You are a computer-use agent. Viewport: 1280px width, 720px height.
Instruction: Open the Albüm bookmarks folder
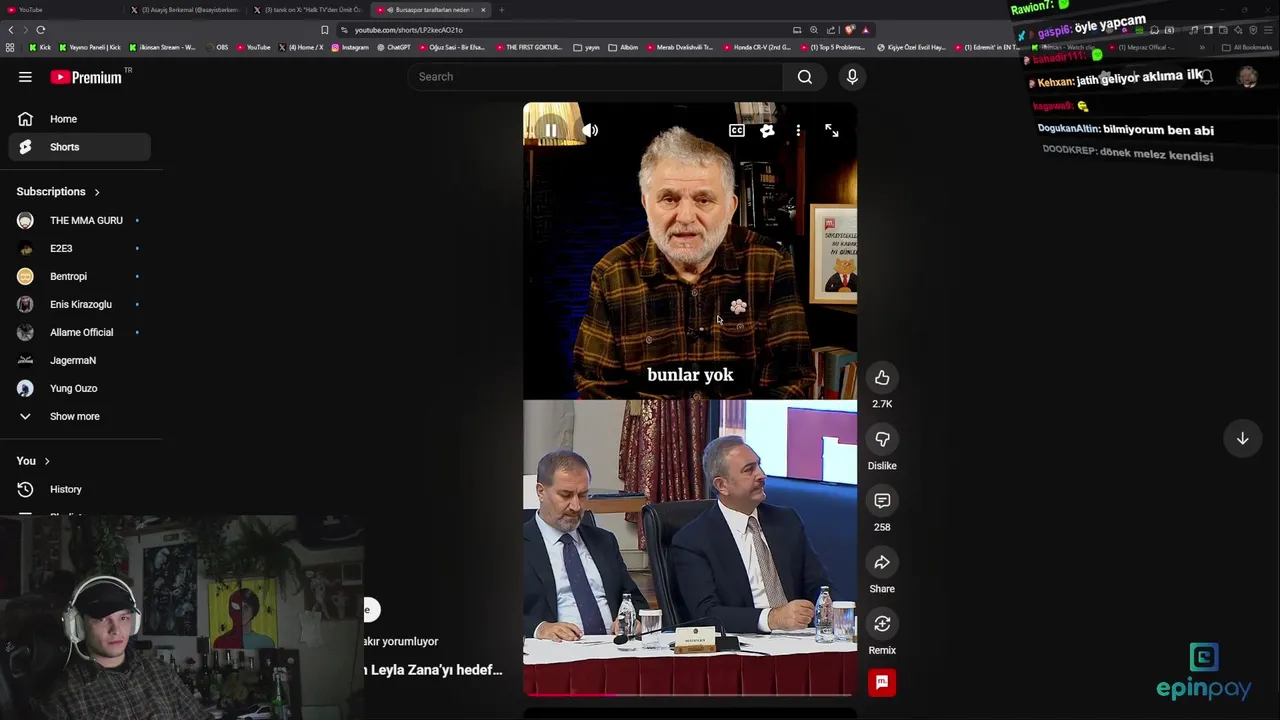[624, 47]
